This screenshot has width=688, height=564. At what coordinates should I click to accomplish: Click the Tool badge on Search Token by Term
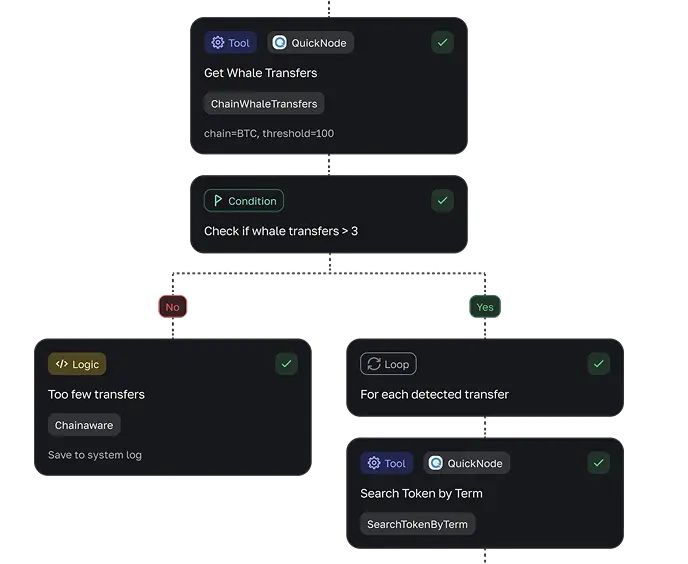[x=387, y=463]
